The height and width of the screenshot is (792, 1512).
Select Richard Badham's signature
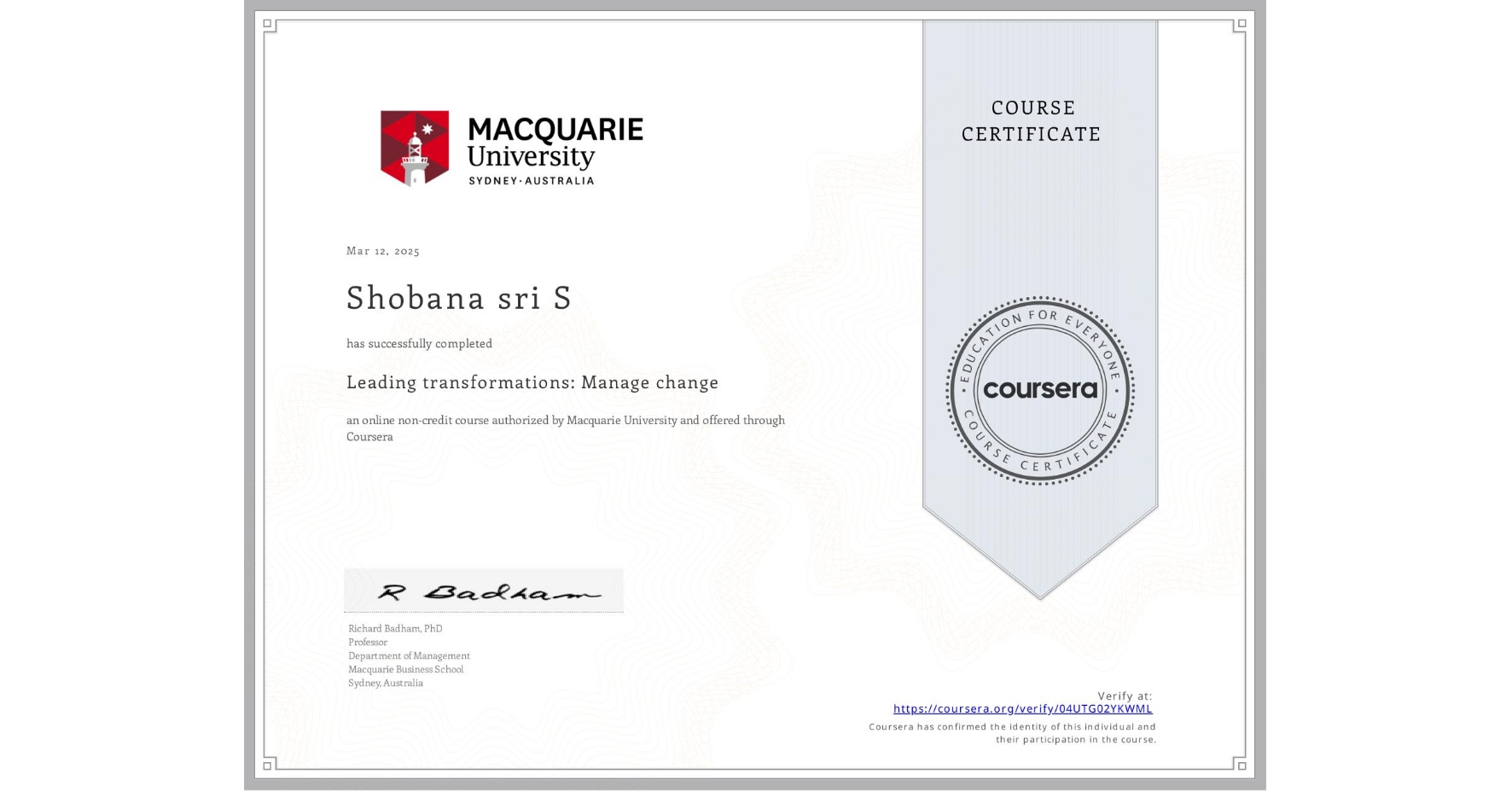click(x=482, y=589)
